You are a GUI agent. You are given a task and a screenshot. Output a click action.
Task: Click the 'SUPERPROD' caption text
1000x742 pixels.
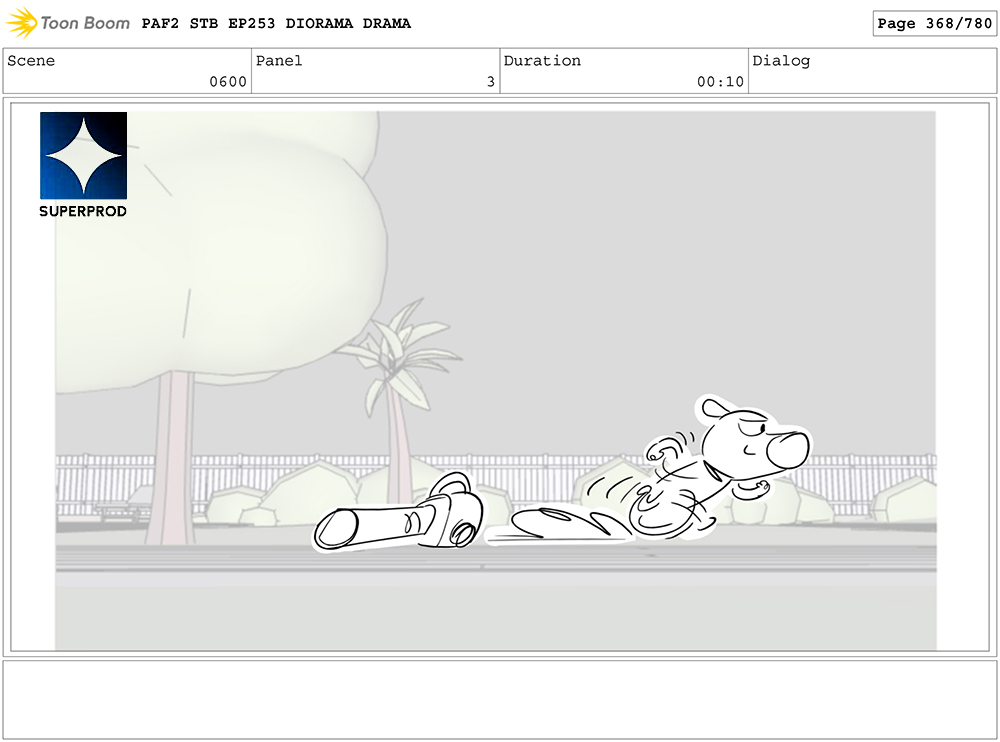point(83,211)
